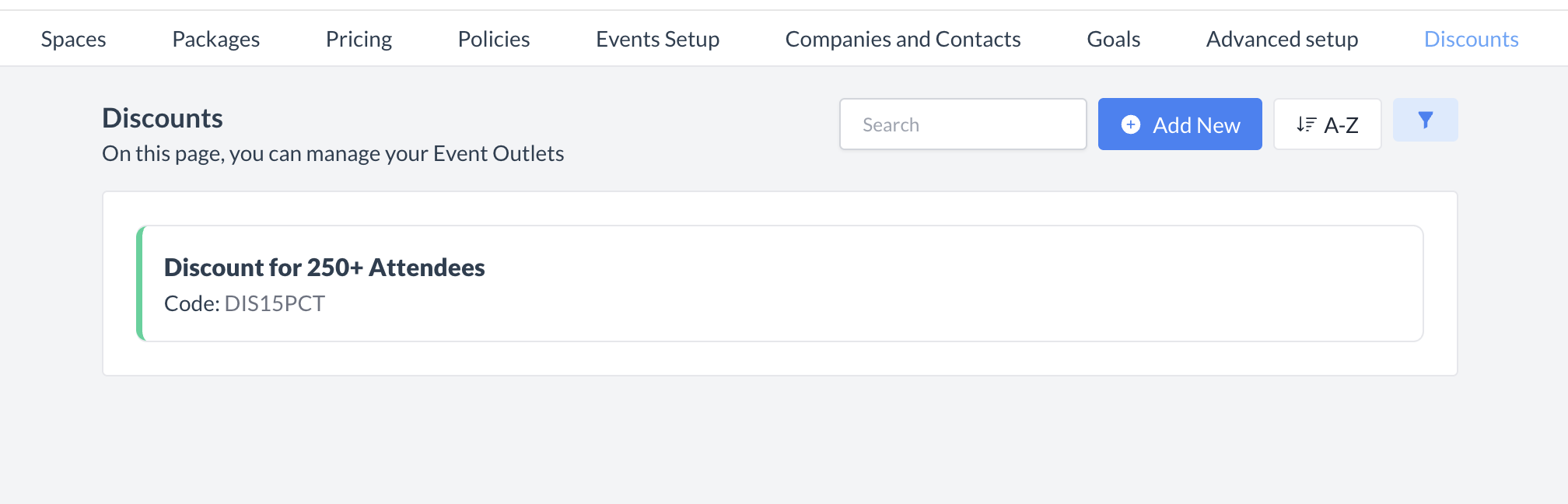Select the Discounts tab
This screenshot has height=504, width=1568.
click(x=1471, y=39)
